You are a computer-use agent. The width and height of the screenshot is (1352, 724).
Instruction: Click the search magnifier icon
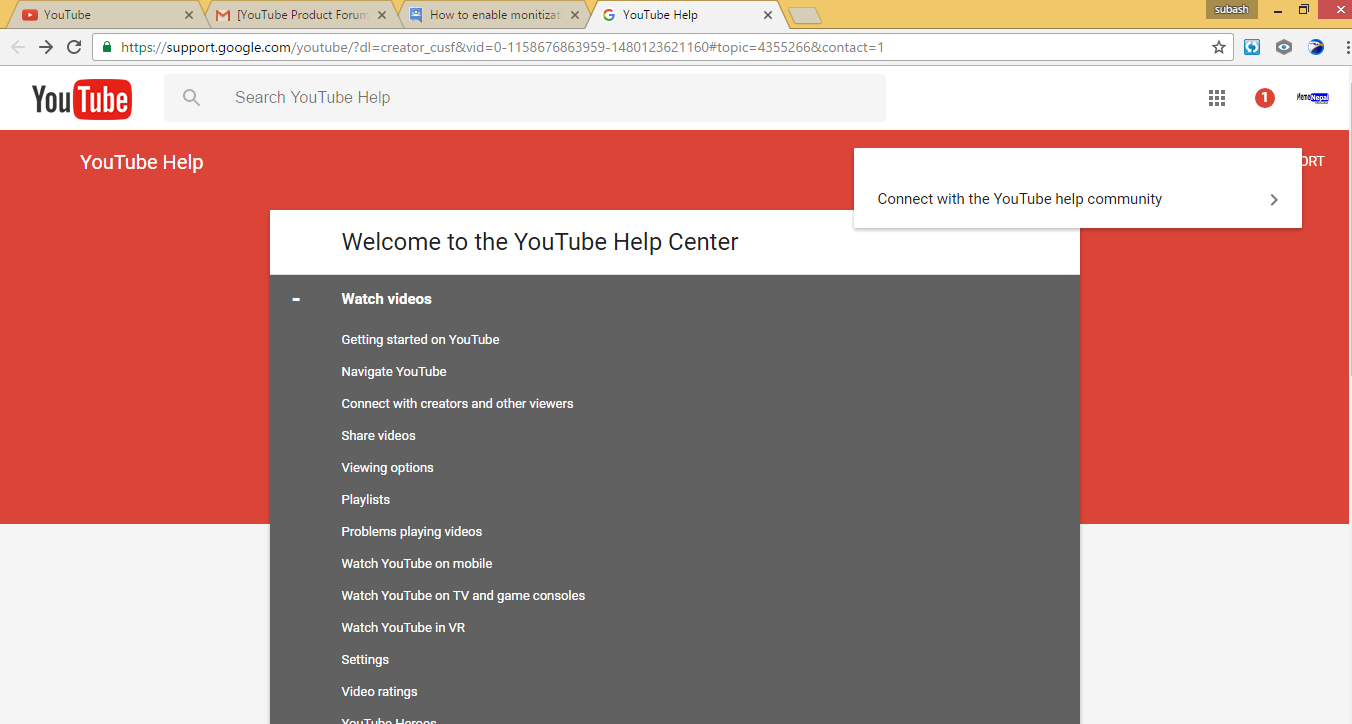(x=191, y=98)
